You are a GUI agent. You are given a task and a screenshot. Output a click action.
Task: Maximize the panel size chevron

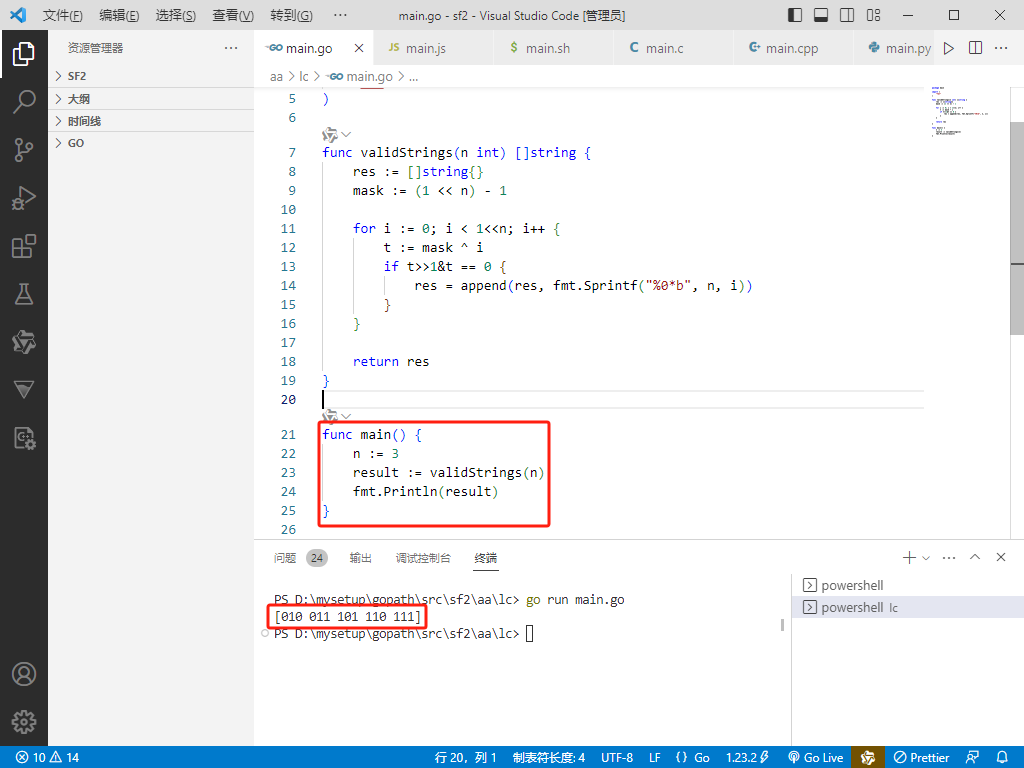[x=975, y=557]
